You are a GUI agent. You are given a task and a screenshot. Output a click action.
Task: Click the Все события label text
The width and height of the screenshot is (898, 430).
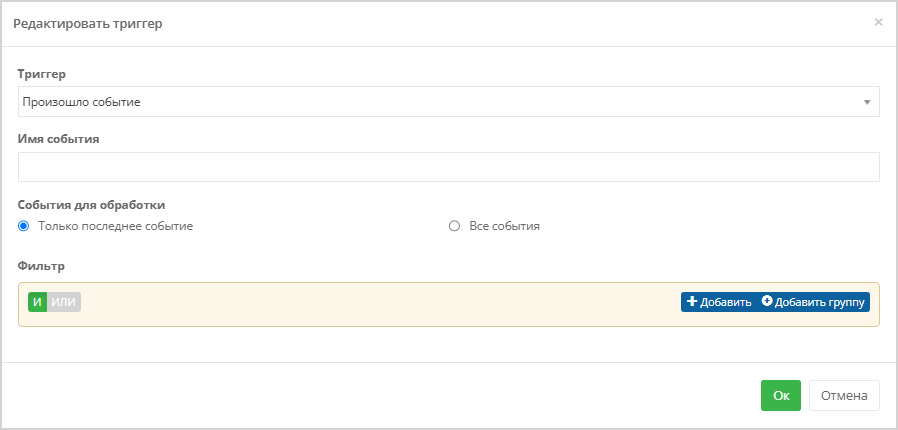pos(505,226)
